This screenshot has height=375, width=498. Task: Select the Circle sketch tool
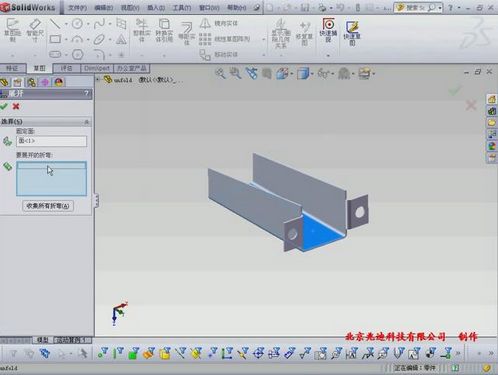click(77, 24)
